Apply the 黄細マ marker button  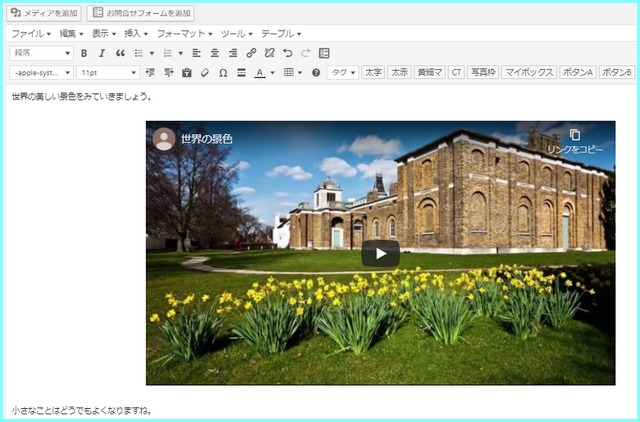tap(430, 73)
